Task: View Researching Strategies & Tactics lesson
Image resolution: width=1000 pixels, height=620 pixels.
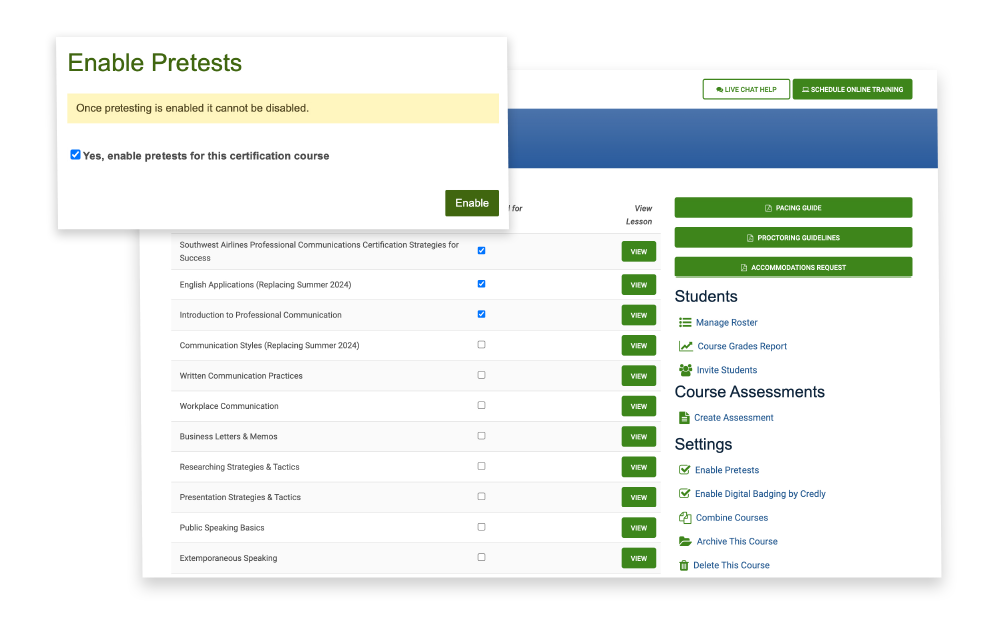Action: pos(638,468)
